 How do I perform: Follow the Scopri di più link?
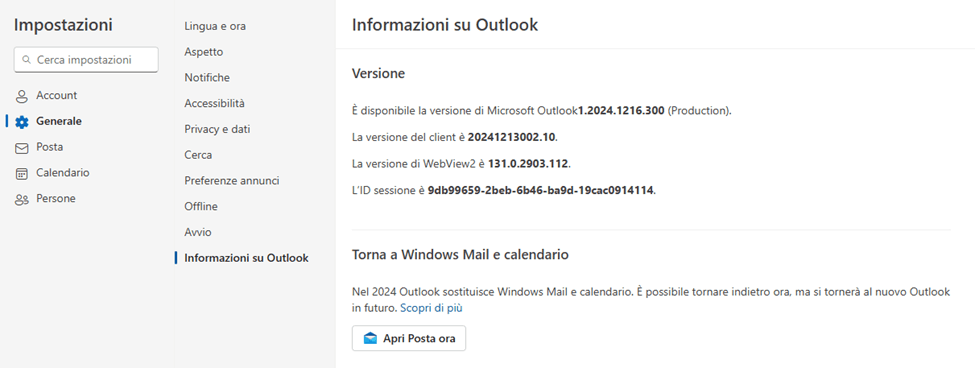[x=431, y=308]
